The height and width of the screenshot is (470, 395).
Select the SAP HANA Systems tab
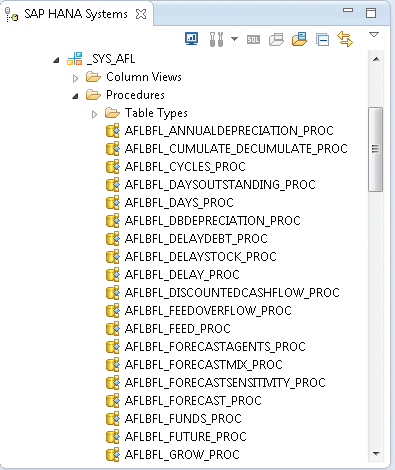(x=75, y=14)
